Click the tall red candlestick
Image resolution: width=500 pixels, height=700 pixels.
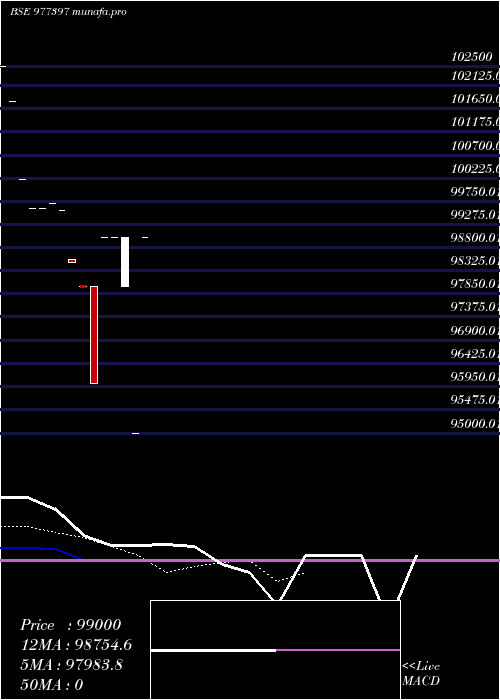coord(94,335)
